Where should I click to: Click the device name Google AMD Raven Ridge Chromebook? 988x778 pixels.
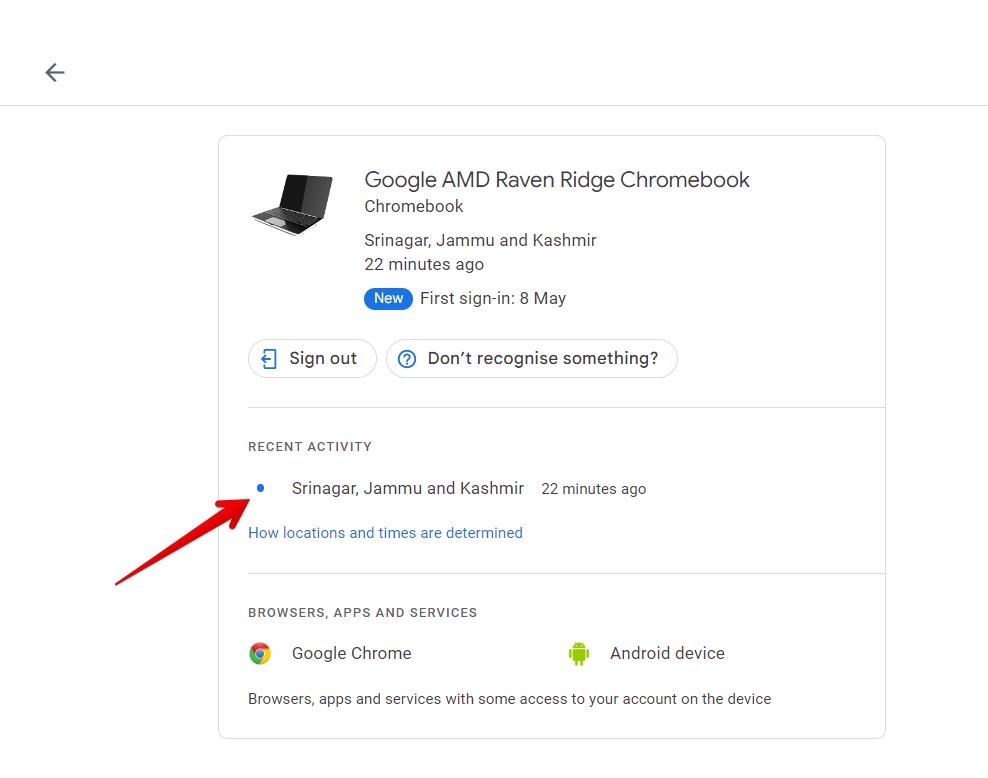click(x=556, y=180)
